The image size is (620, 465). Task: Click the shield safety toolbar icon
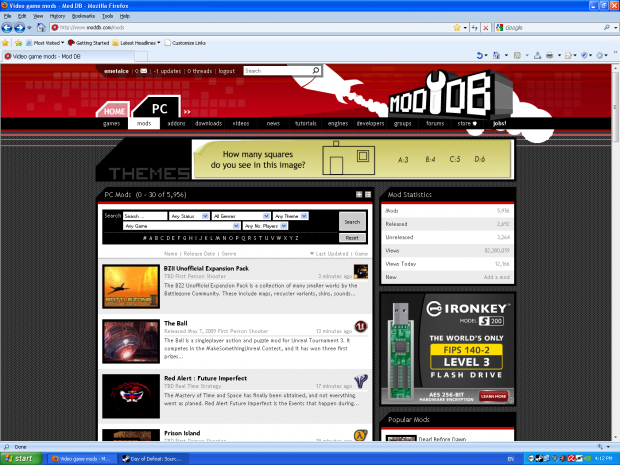pyautogui.click(x=584, y=55)
